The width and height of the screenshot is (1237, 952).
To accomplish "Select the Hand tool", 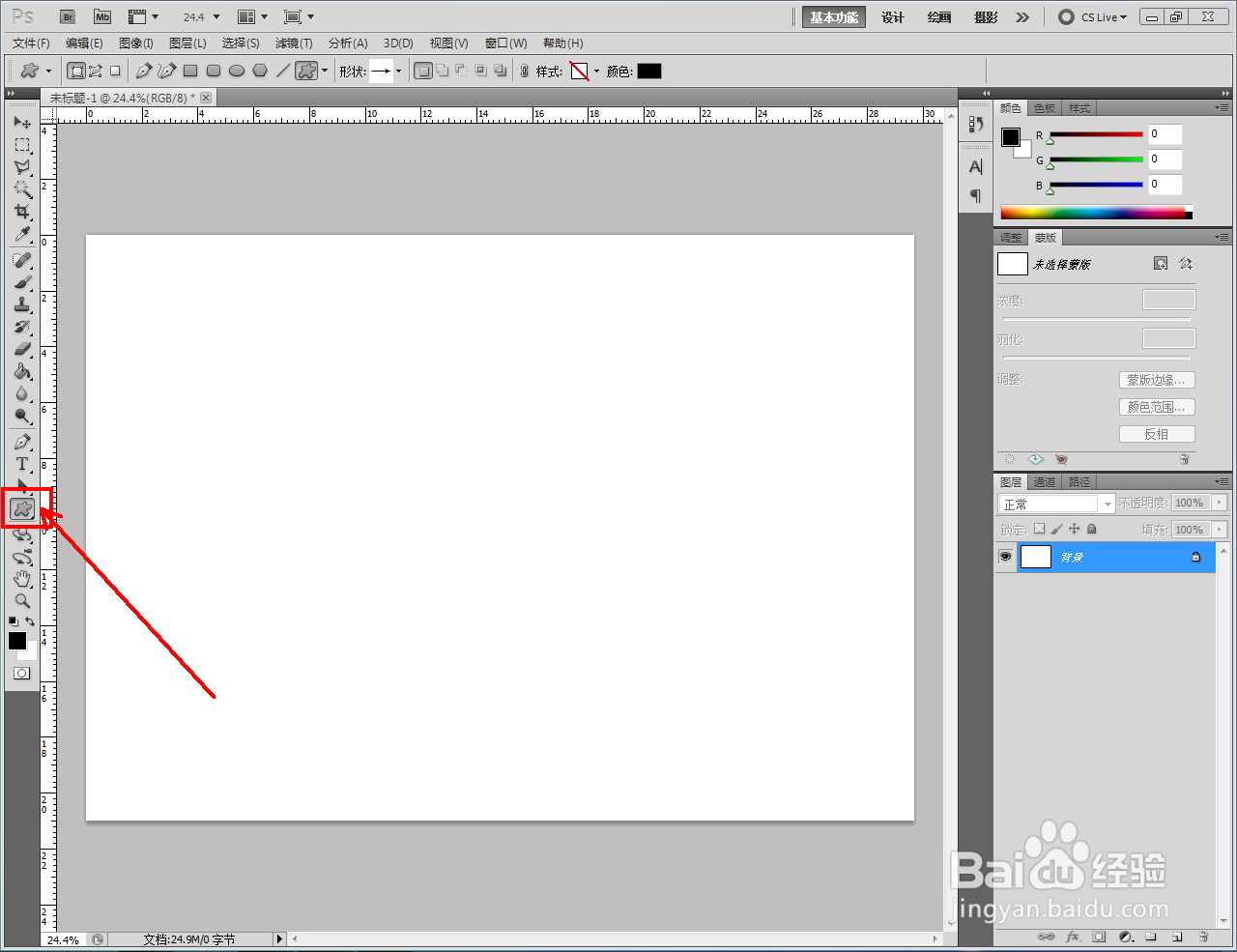I will (x=22, y=579).
